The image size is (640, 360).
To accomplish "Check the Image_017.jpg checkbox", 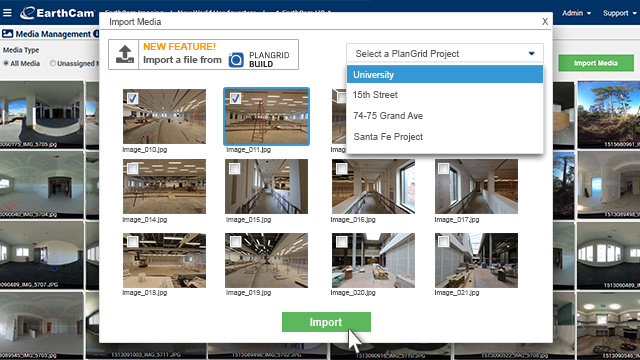I will point(443,168).
